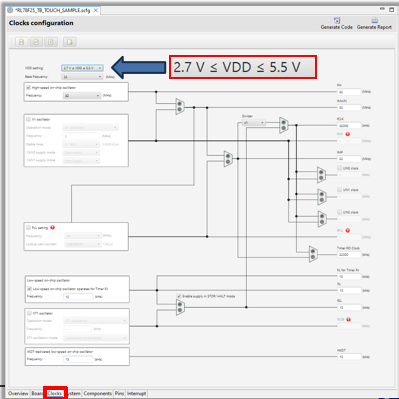Switch to the Board tab
The height and width of the screenshot is (399, 399).
[x=37, y=393]
